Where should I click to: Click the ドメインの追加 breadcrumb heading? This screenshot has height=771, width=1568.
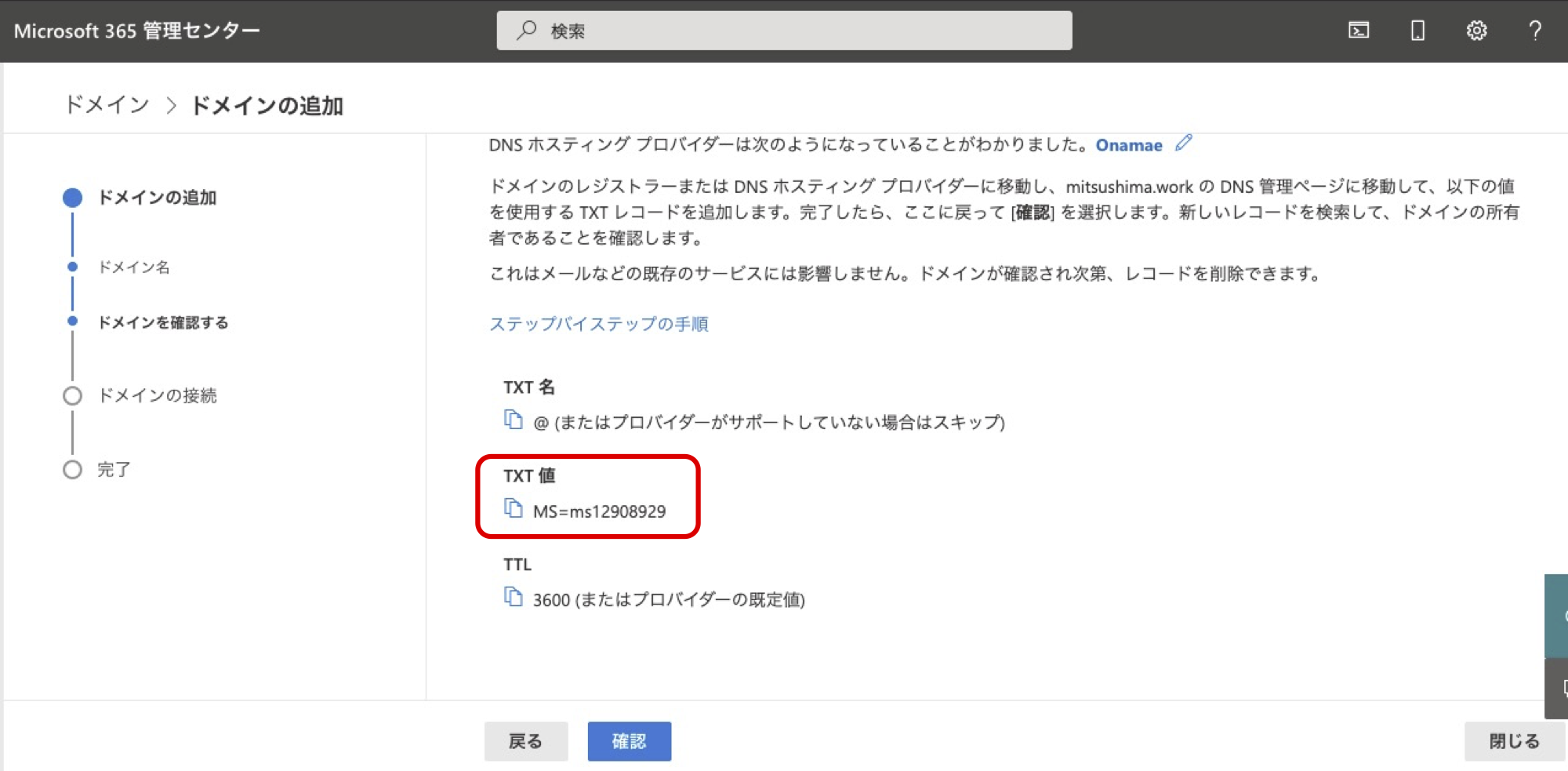click(267, 105)
